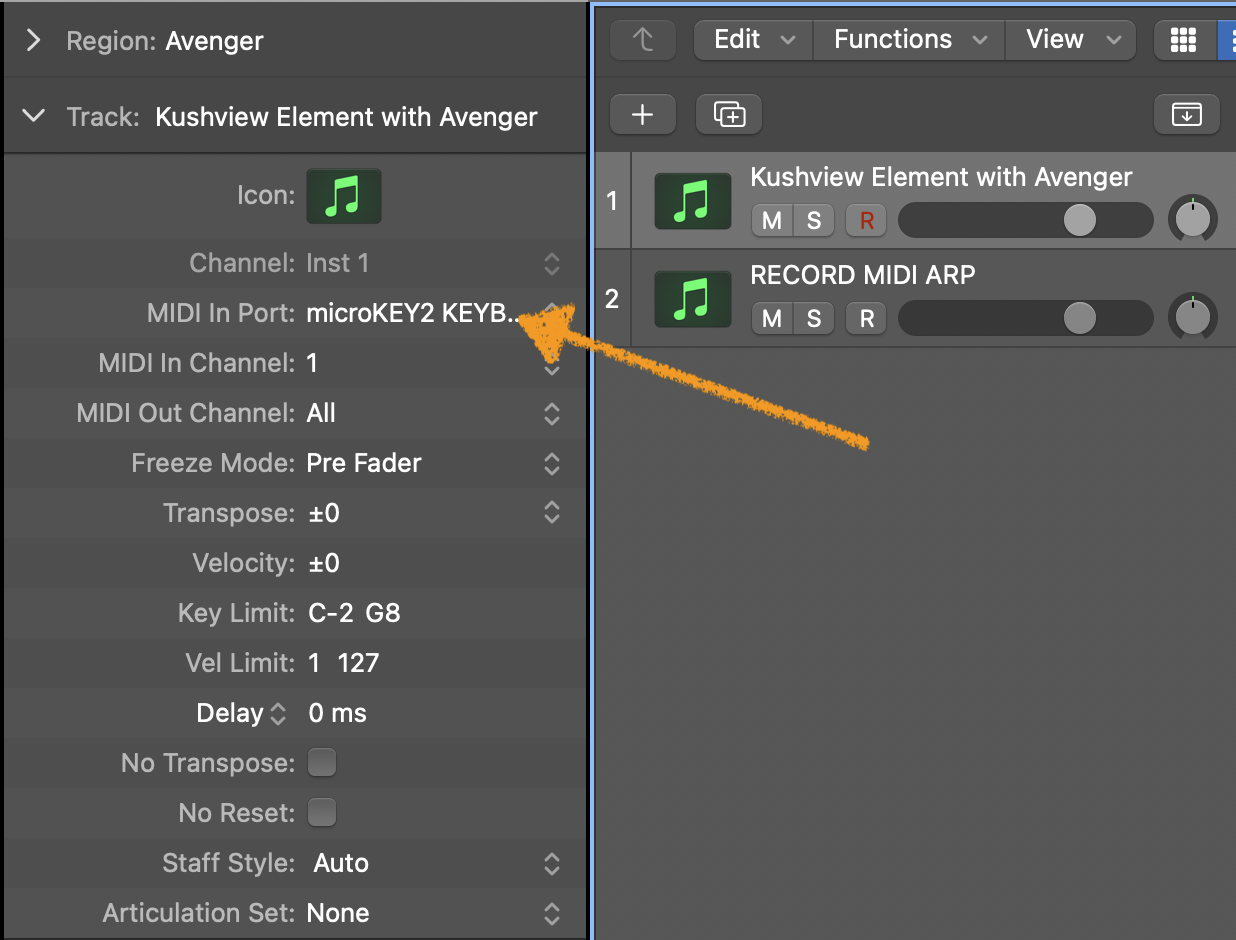Open the Delay mode popup arrows
Viewport: 1236px width, 940px height.
click(x=278, y=714)
